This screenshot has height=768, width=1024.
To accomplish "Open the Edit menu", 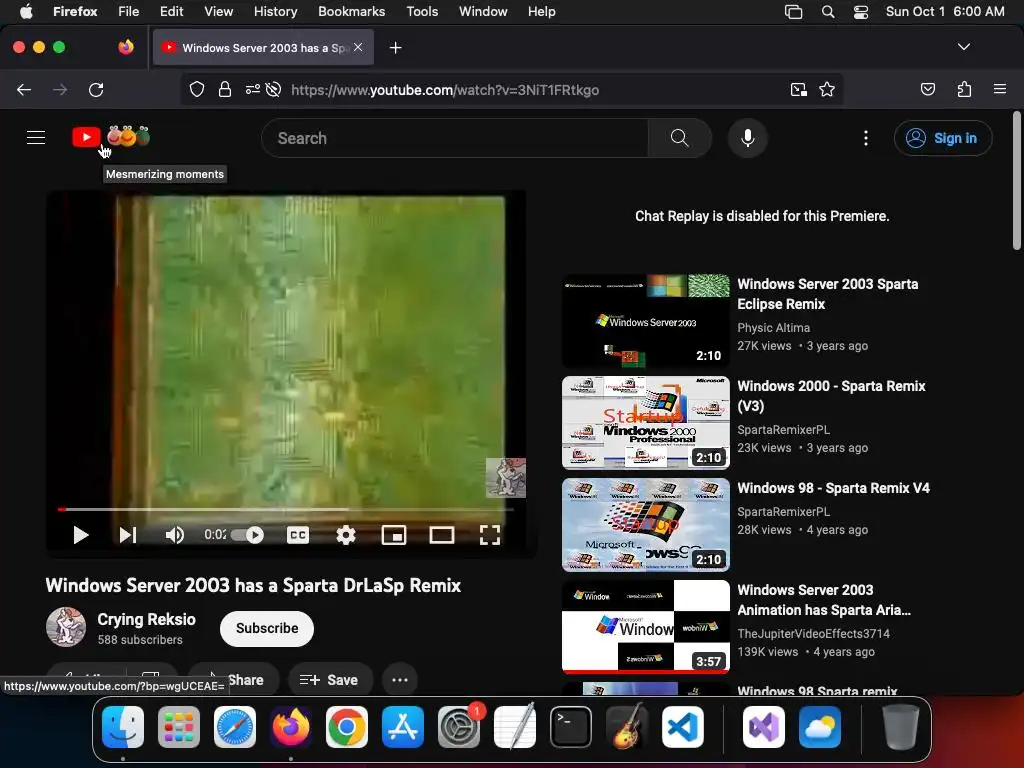I will point(171,11).
